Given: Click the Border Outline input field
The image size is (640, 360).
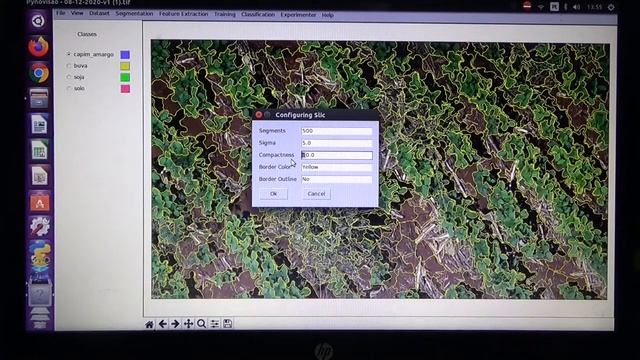Looking at the screenshot, I should click(337, 179).
